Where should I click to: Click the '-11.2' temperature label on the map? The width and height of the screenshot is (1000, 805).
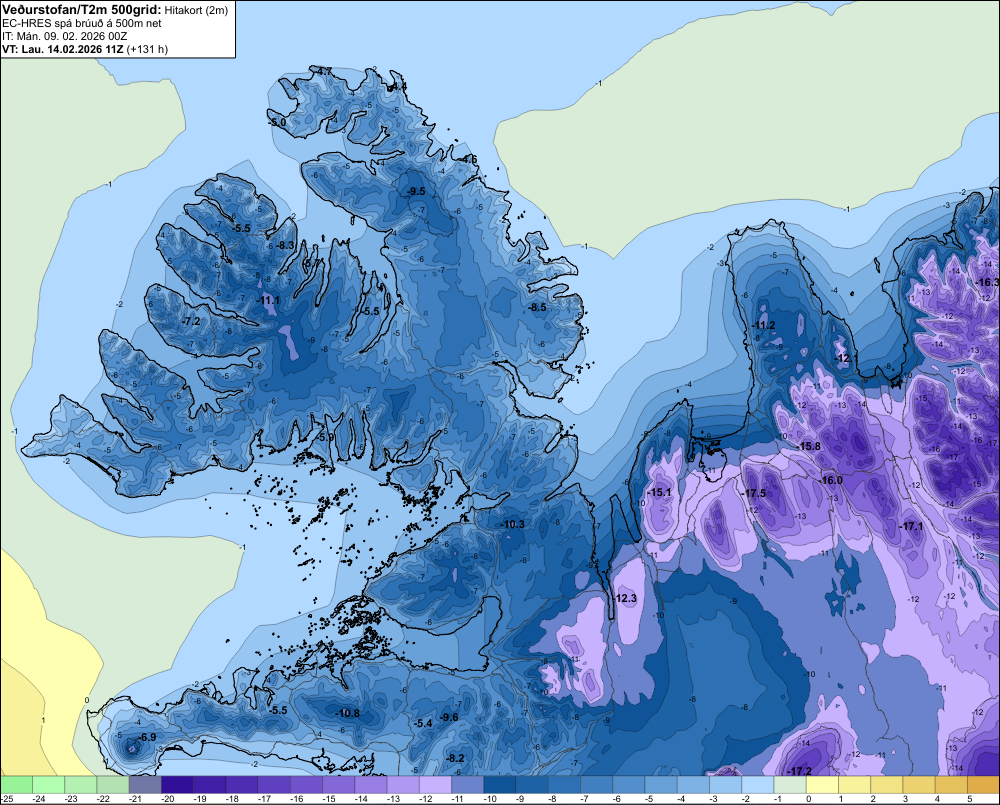[x=763, y=325]
